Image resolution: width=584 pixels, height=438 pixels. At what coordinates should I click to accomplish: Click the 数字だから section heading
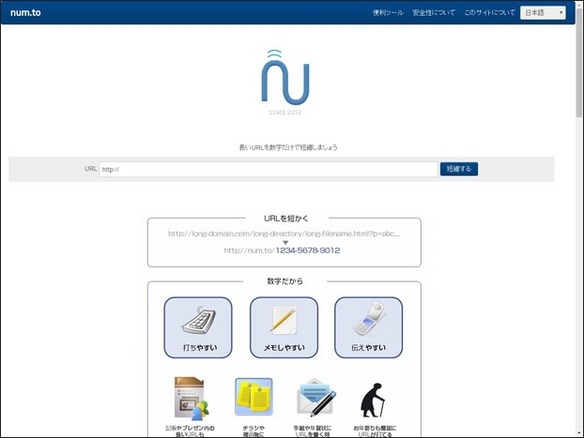[x=285, y=281]
